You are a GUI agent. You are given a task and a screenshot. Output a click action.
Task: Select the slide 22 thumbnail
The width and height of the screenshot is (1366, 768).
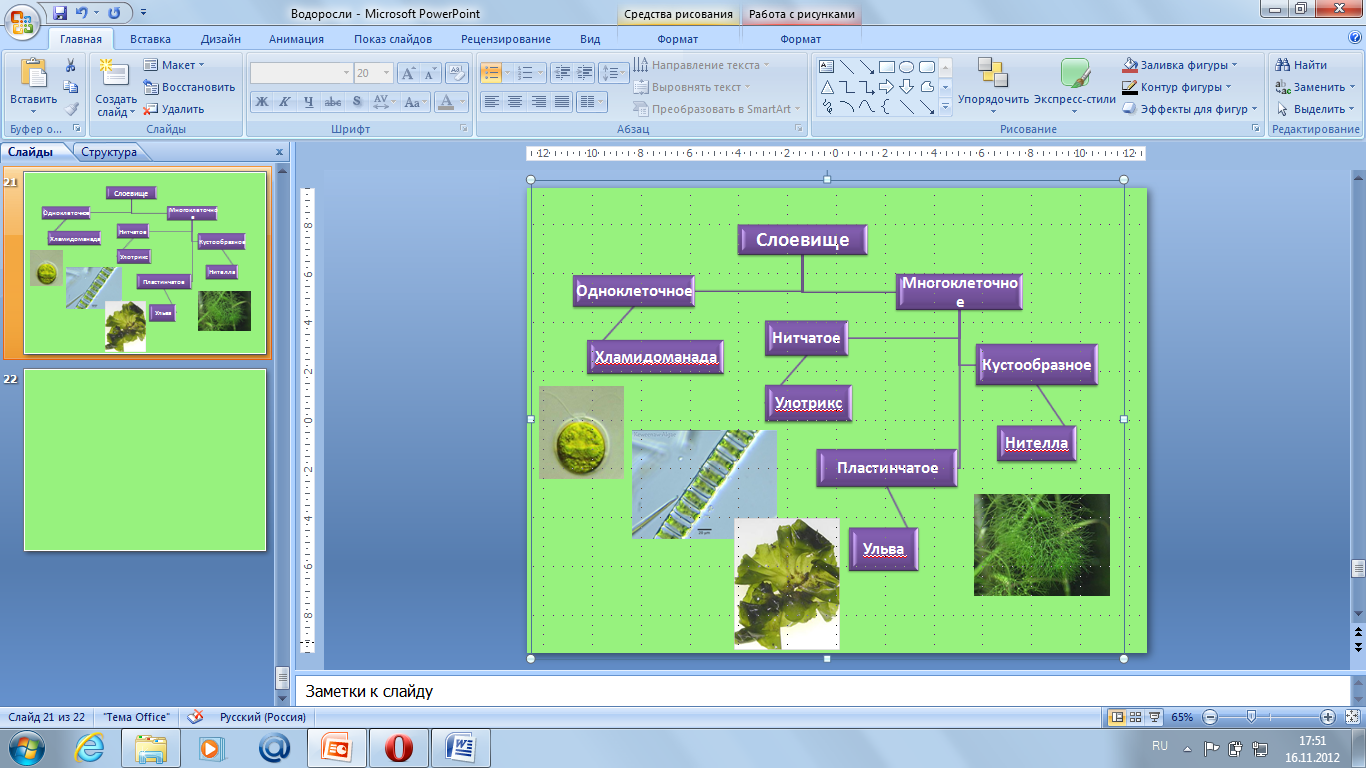(x=145, y=460)
